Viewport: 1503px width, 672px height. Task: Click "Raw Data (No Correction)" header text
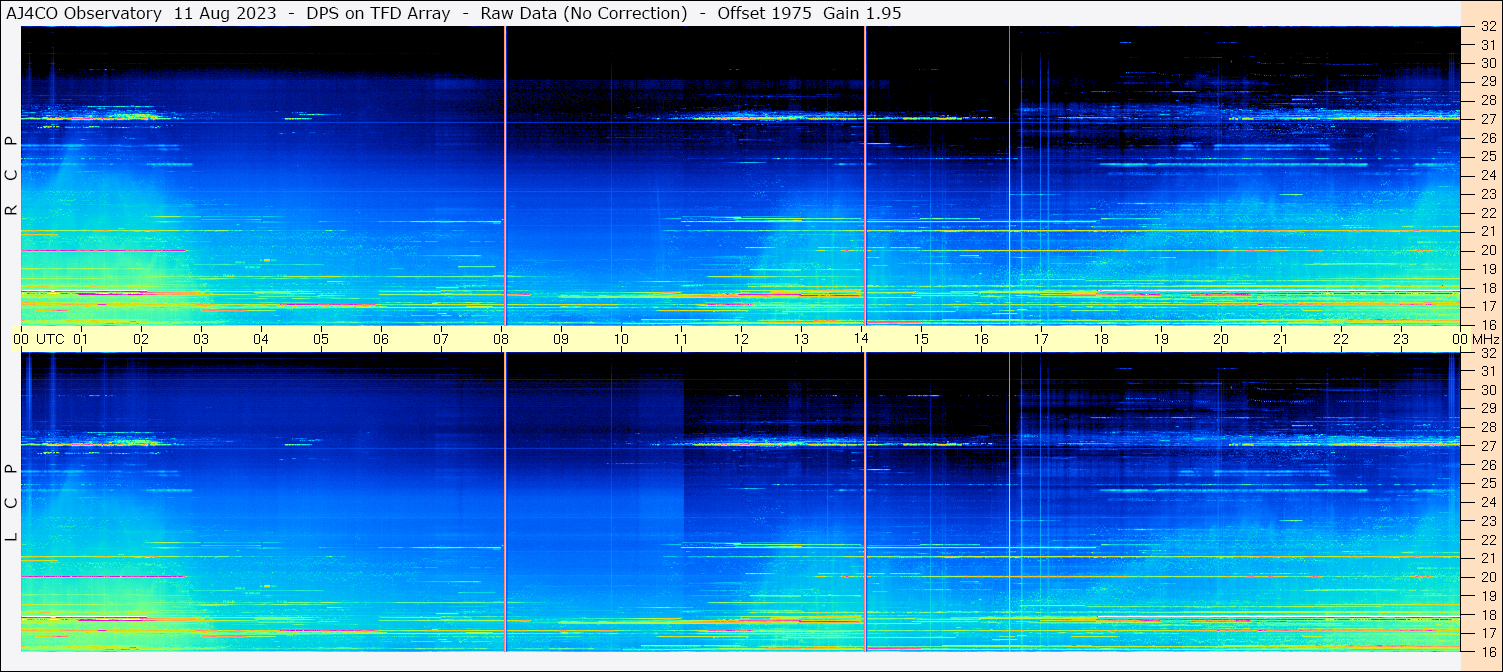coord(584,13)
